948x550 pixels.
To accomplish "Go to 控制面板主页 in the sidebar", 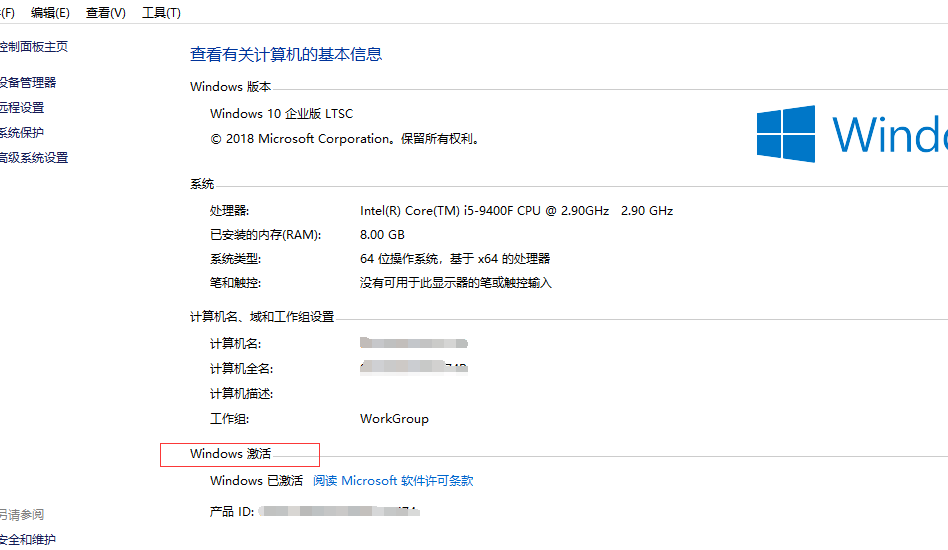I will (34, 47).
